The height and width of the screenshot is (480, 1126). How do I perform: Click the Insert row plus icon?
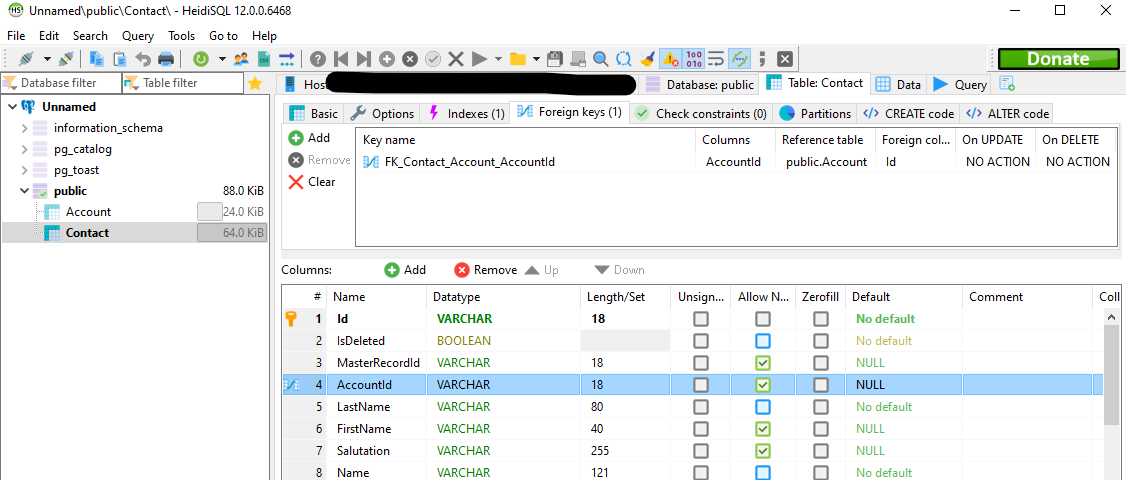tap(387, 59)
